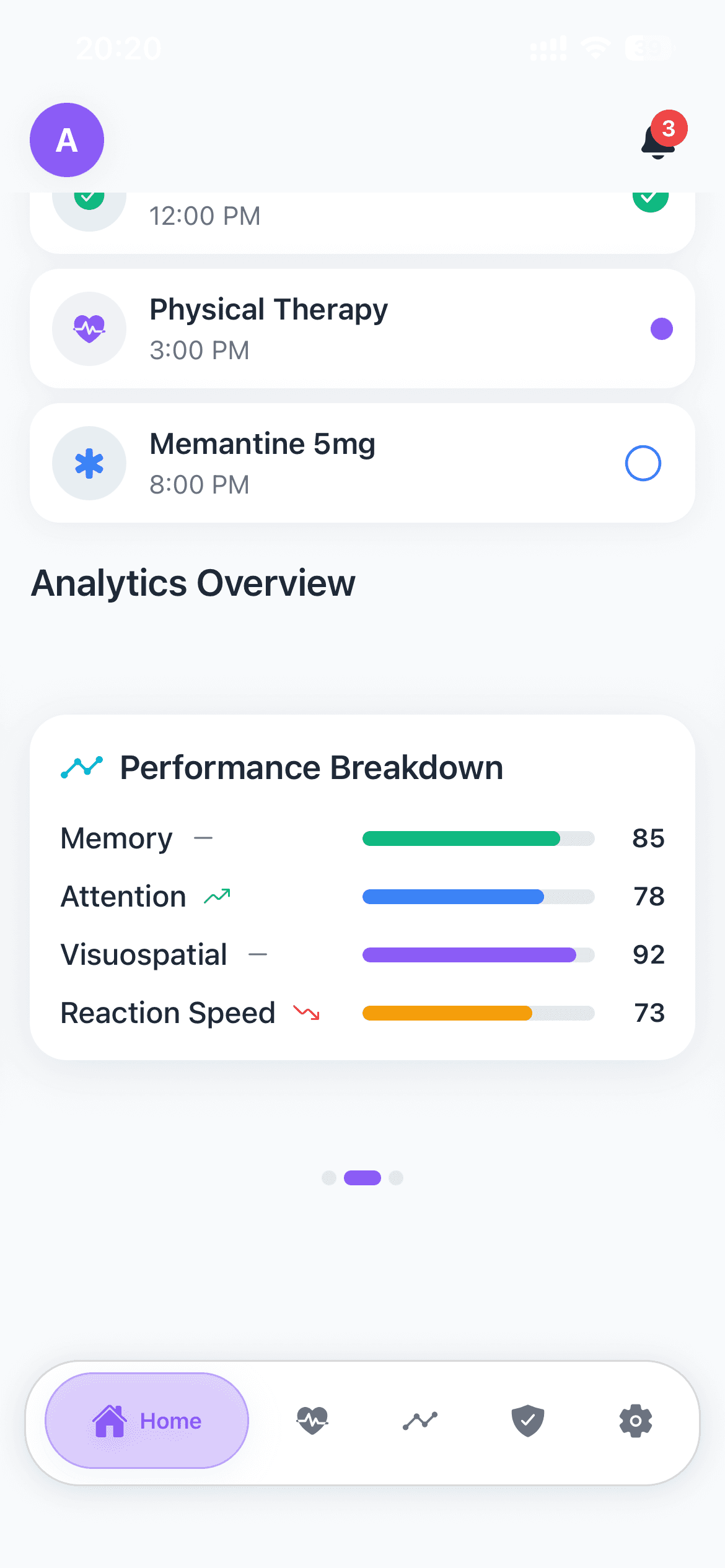Image resolution: width=725 pixels, height=1568 pixels.
Task: Tap the Memory score progress bar
Action: point(478,838)
